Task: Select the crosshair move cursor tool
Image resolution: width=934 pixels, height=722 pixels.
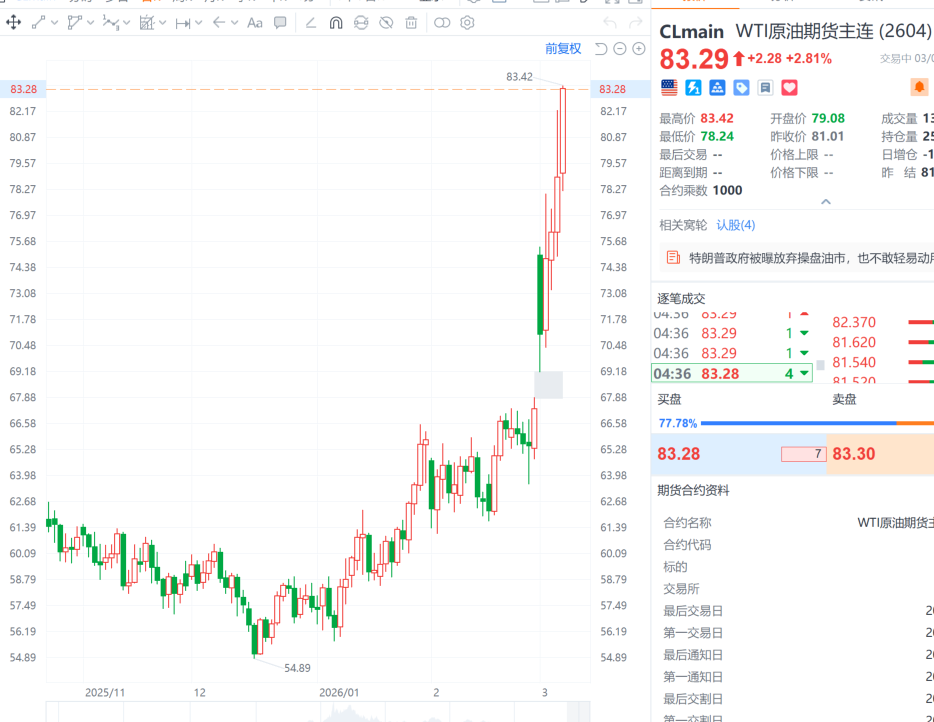Action: 14,22
